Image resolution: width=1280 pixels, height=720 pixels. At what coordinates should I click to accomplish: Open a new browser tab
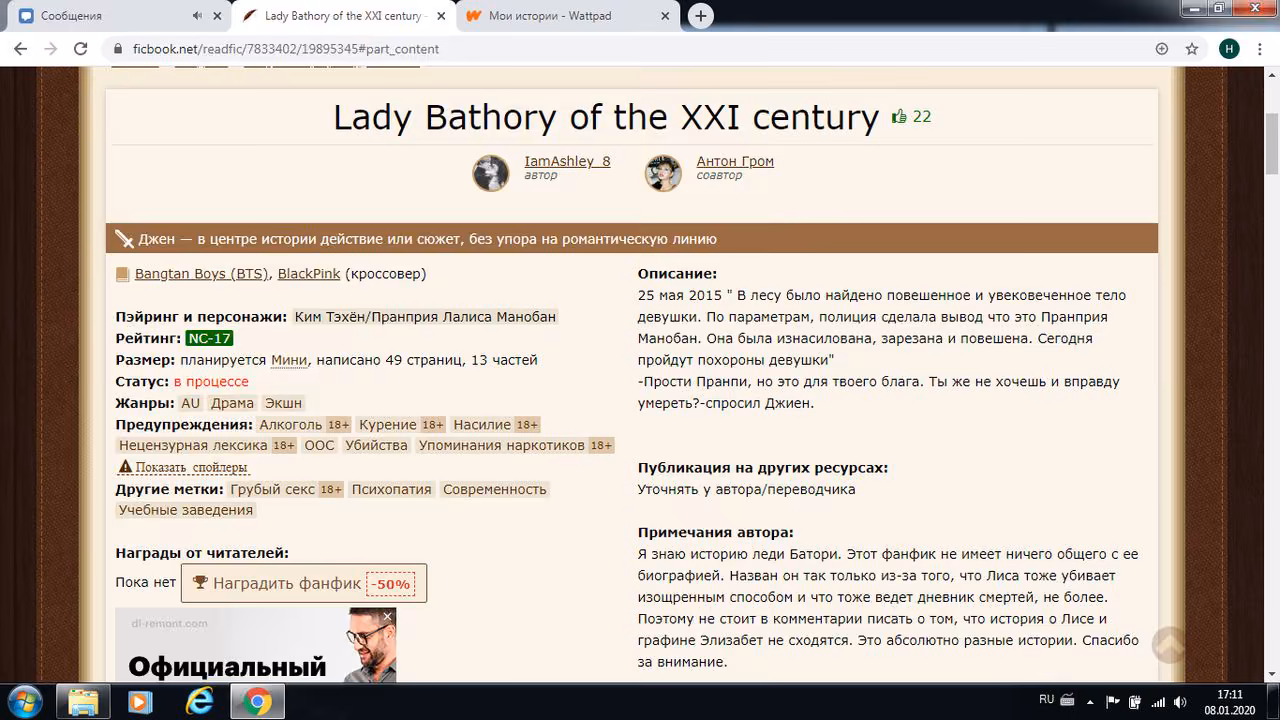[x=701, y=16]
